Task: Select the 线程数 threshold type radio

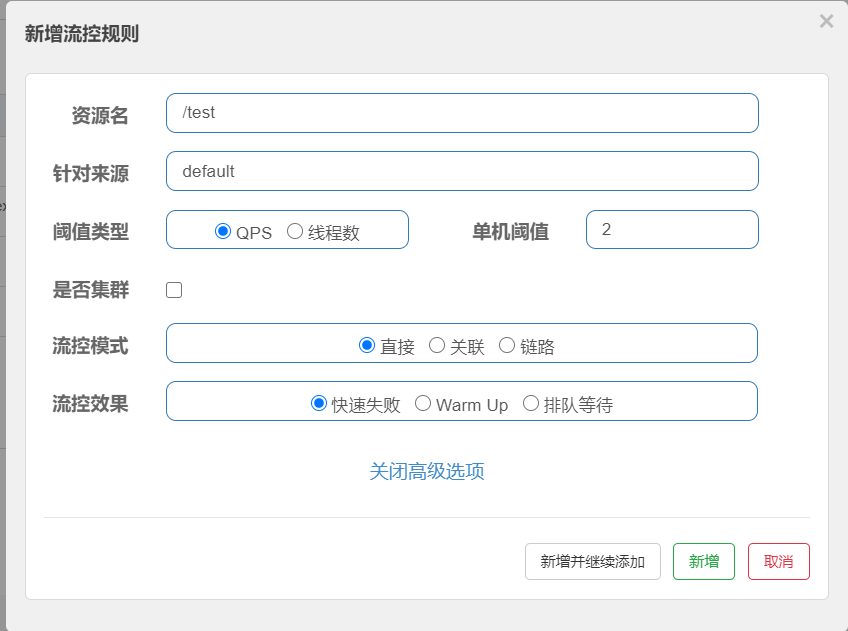Action: pyautogui.click(x=295, y=231)
